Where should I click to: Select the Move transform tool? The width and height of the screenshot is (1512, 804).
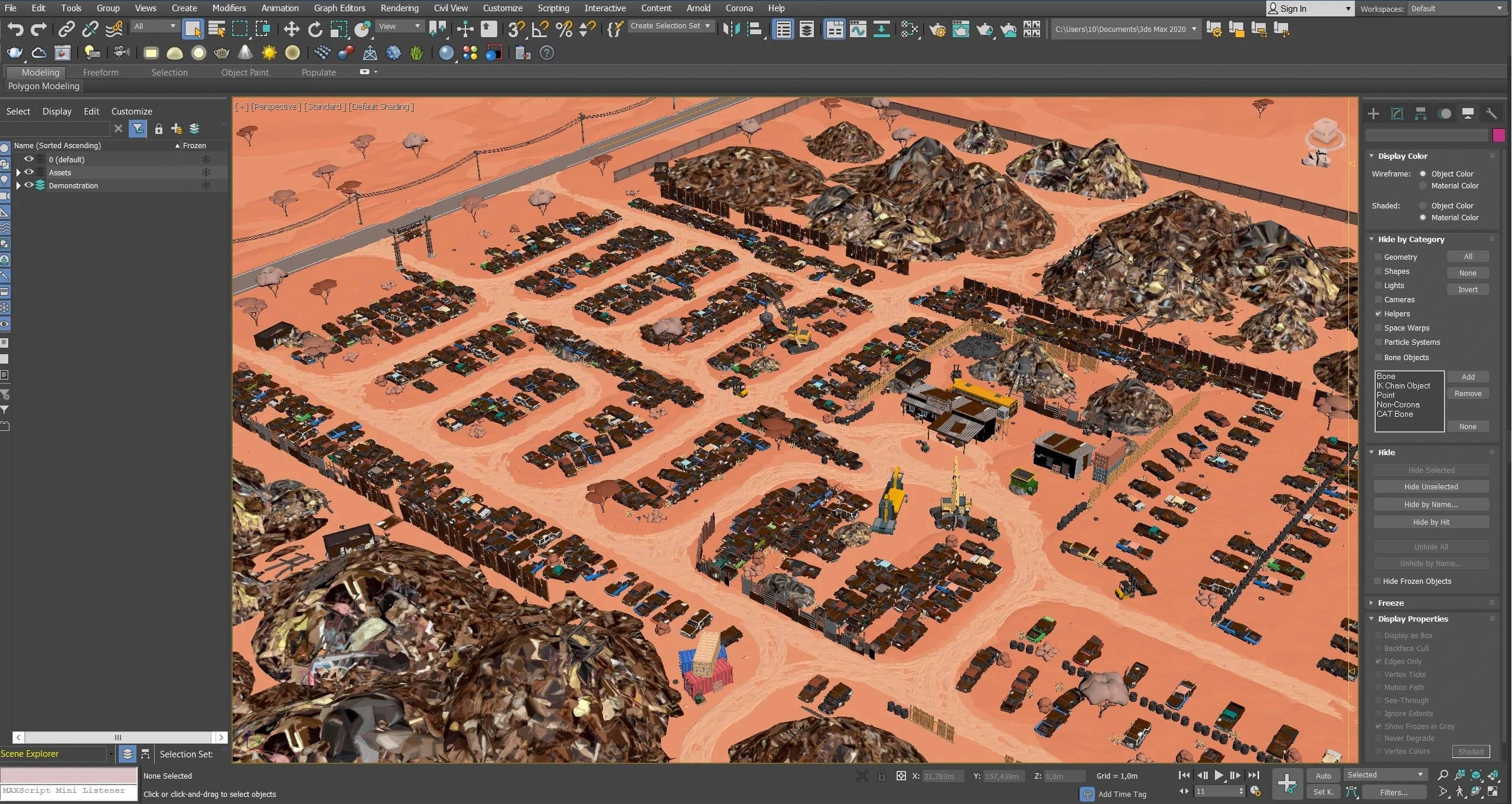tap(291, 29)
